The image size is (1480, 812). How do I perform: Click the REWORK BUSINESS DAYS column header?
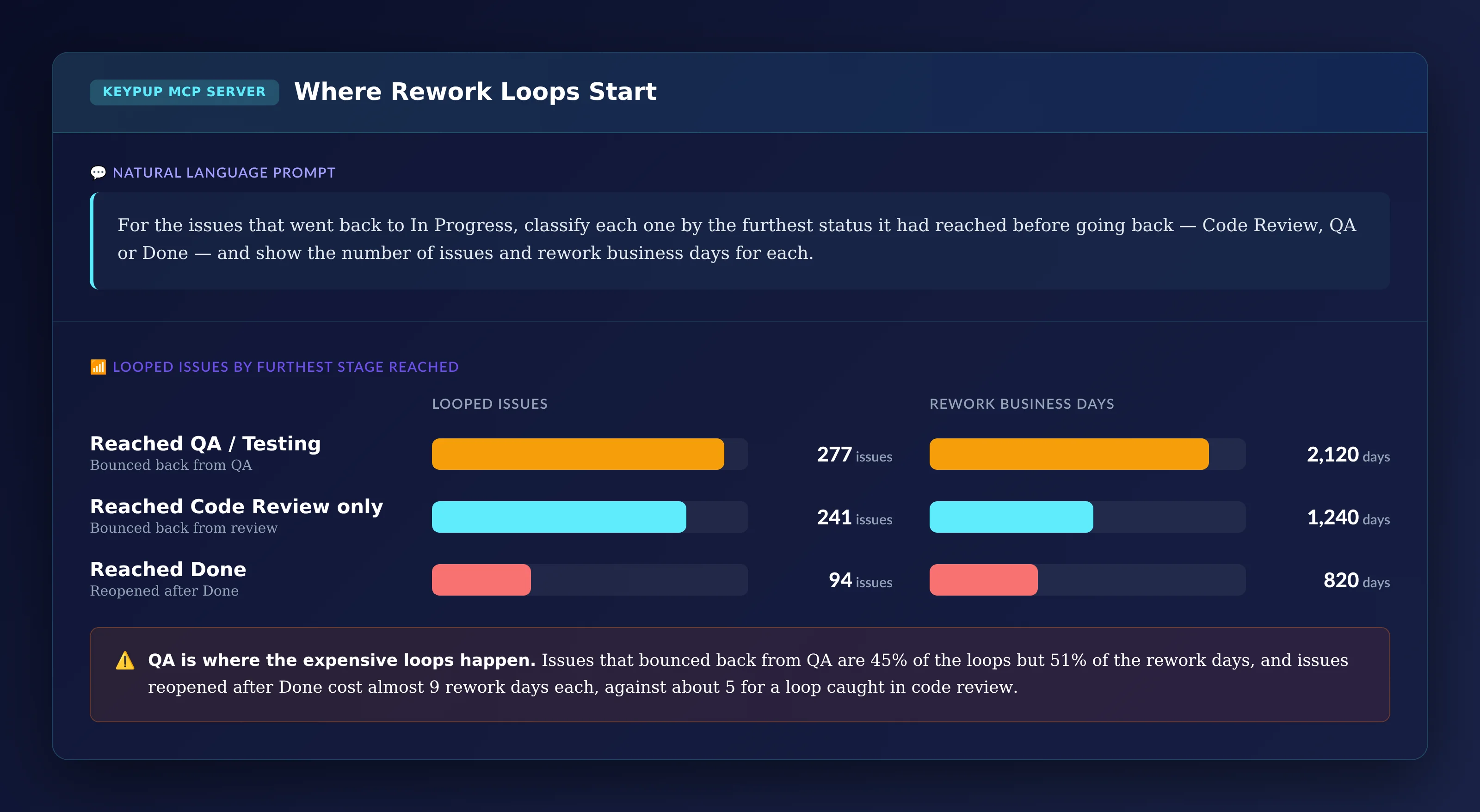coord(1022,404)
